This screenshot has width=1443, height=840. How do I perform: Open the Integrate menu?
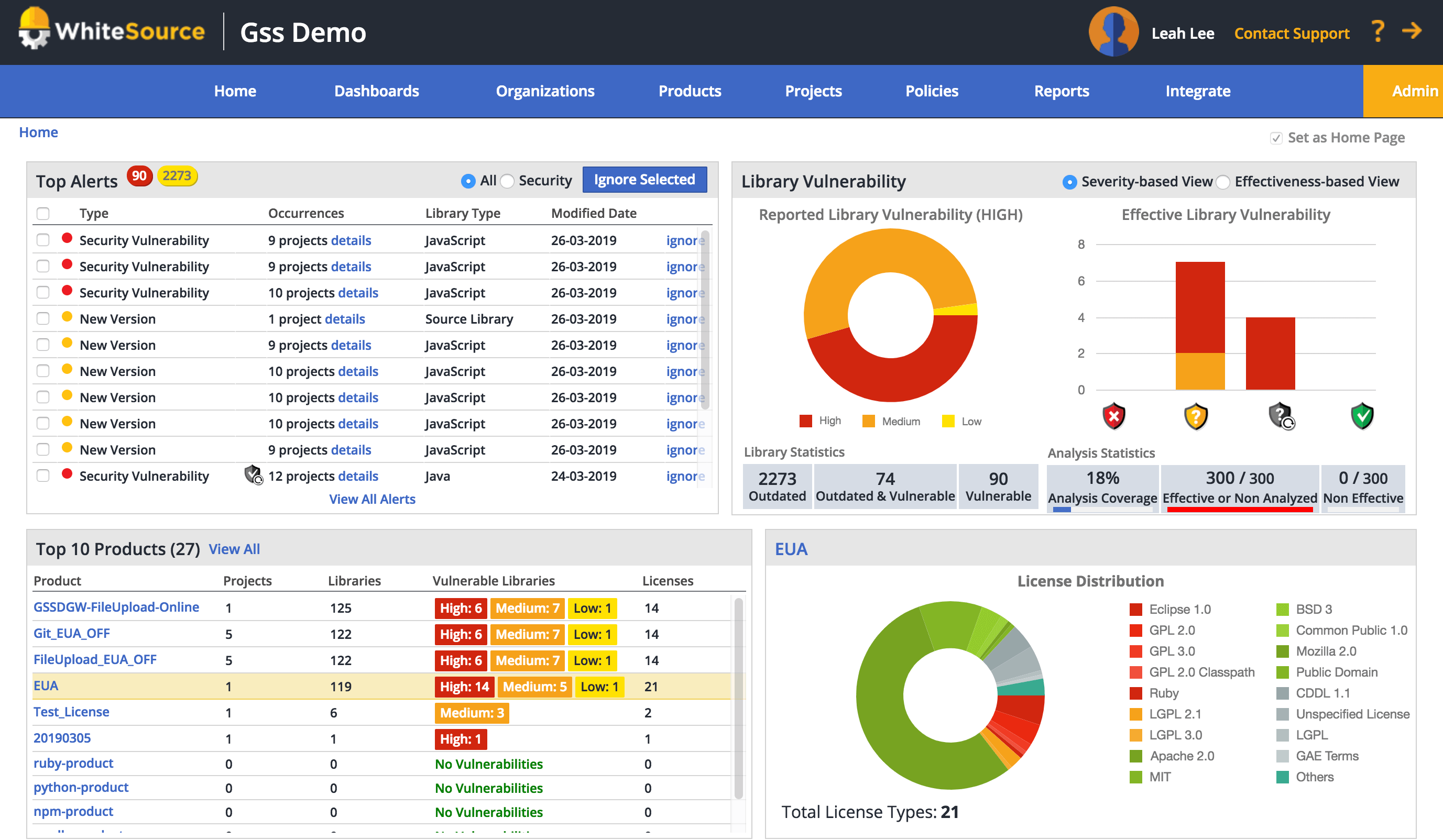(1198, 91)
